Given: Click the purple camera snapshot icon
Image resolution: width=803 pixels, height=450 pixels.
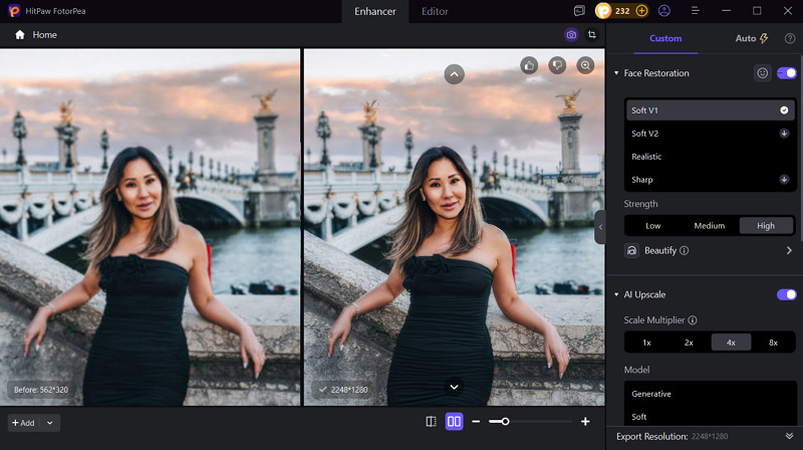Looking at the screenshot, I should coord(571,35).
